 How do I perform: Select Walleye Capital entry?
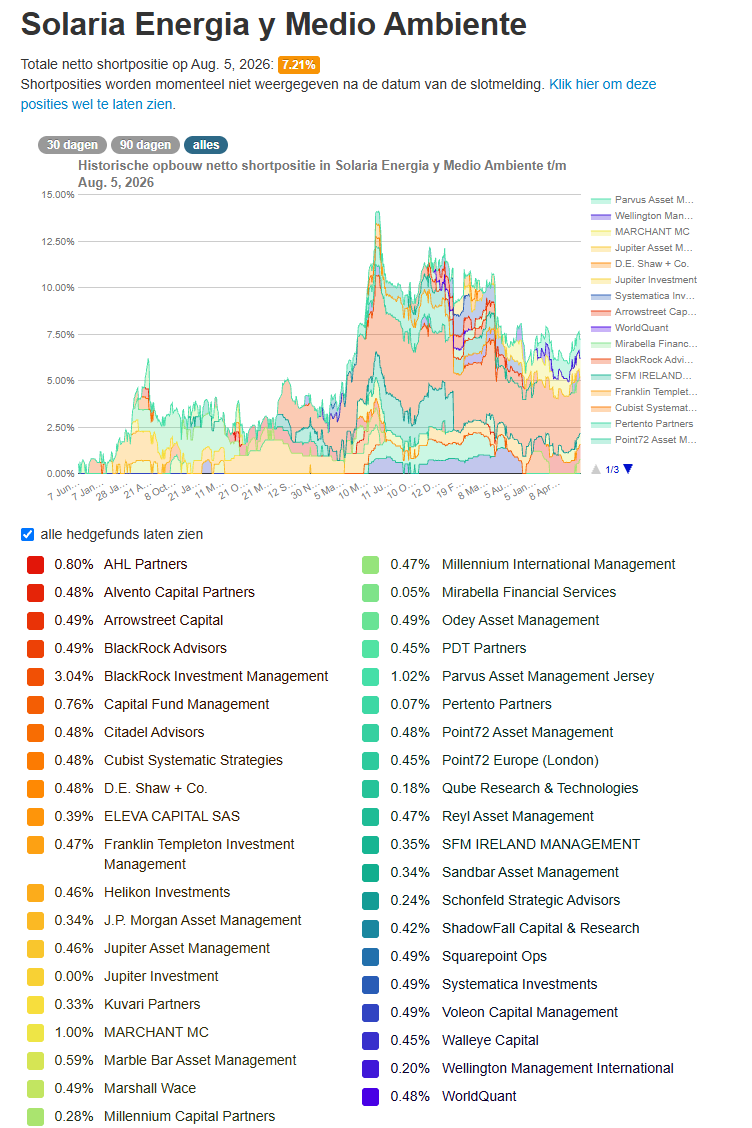tap(490, 1041)
